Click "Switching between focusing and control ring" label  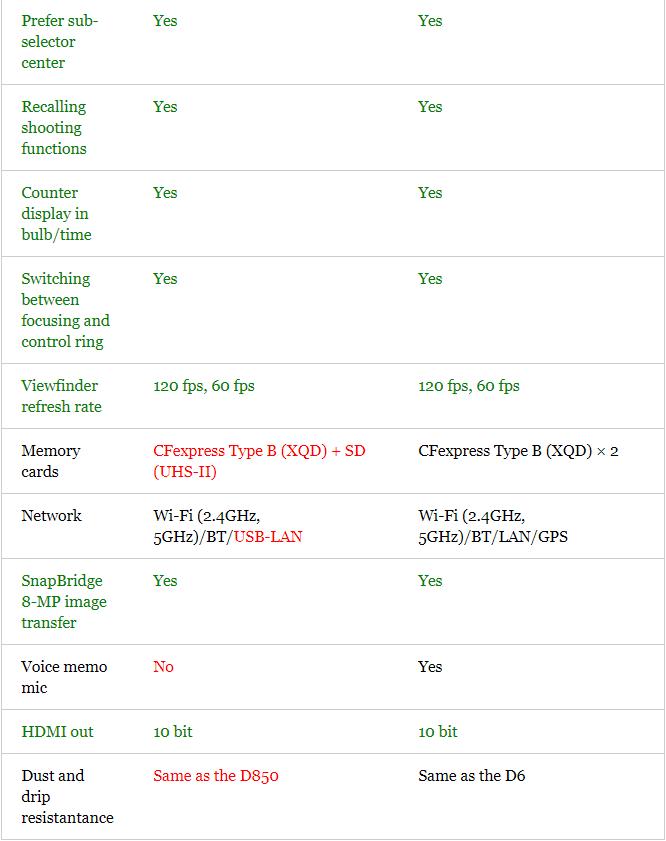pos(65,310)
